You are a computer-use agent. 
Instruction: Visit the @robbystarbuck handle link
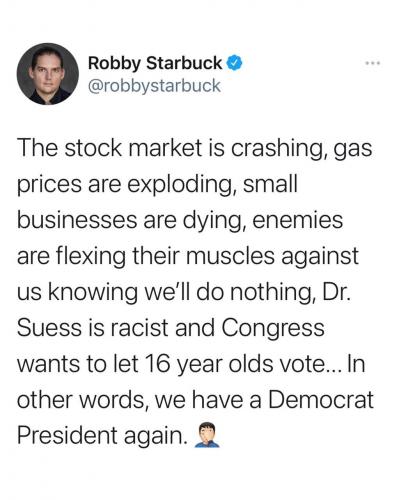coord(154,86)
